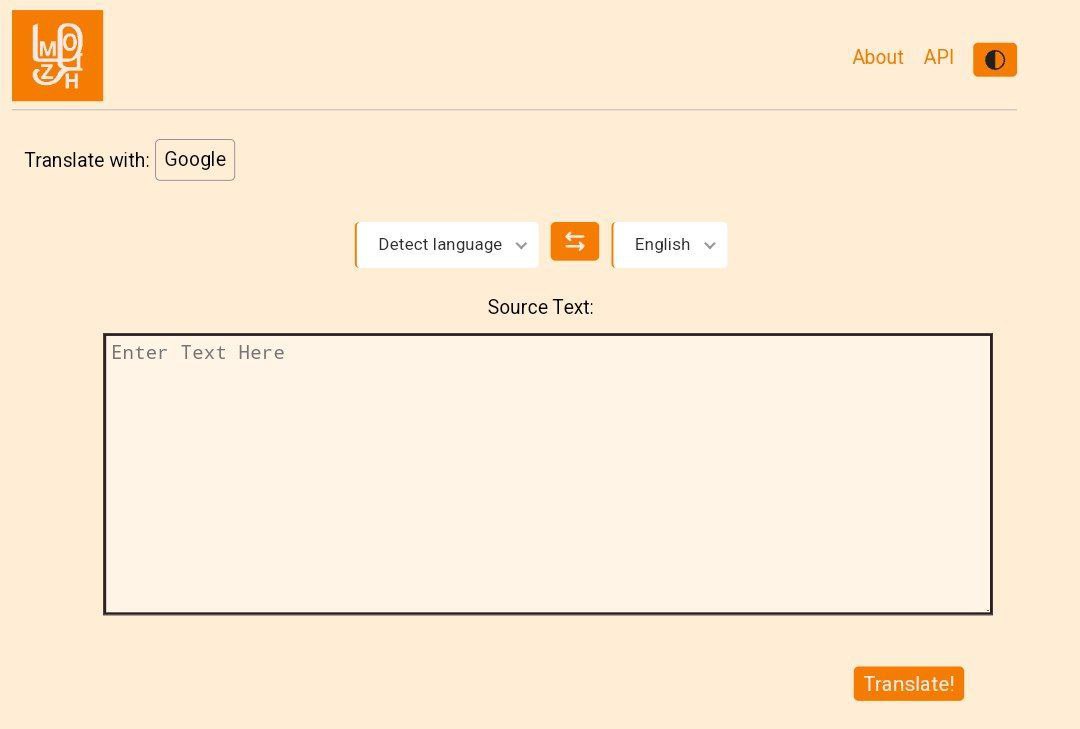Swap source and target languages
Image resolution: width=1080 pixels, height=729 pixels.
pos(574,241)
